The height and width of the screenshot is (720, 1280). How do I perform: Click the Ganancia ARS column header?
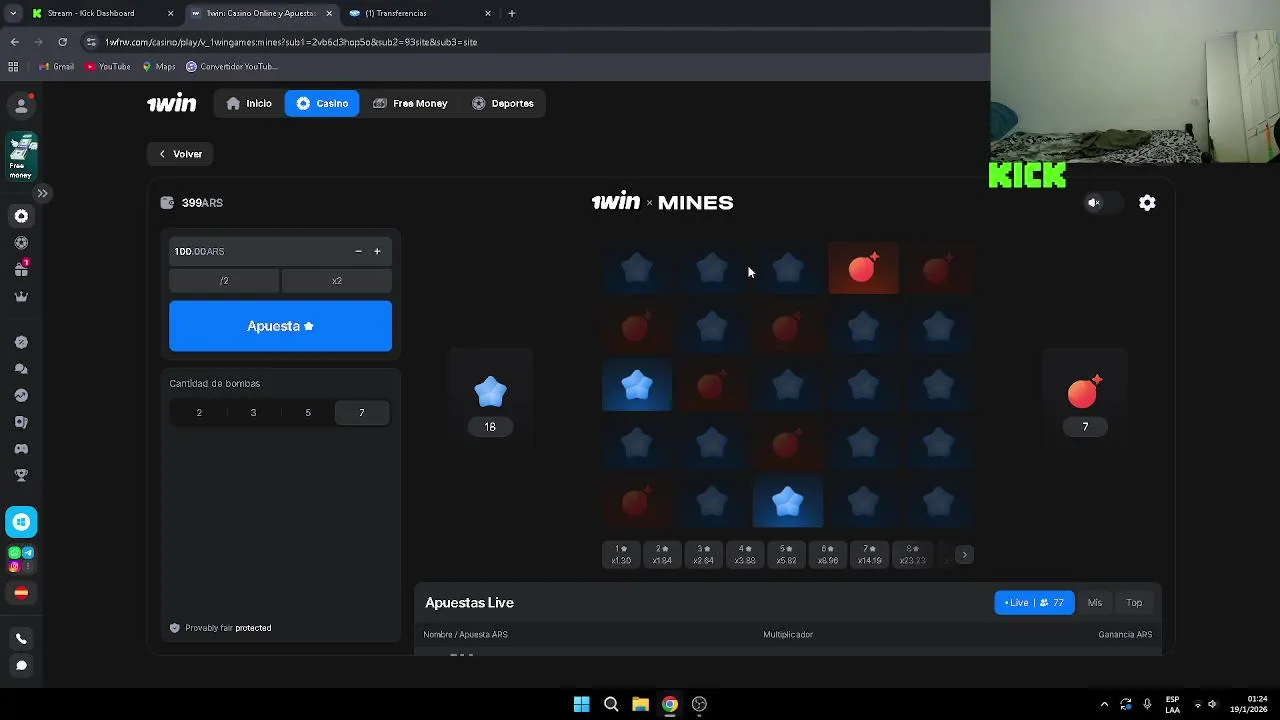[1125, 635]
